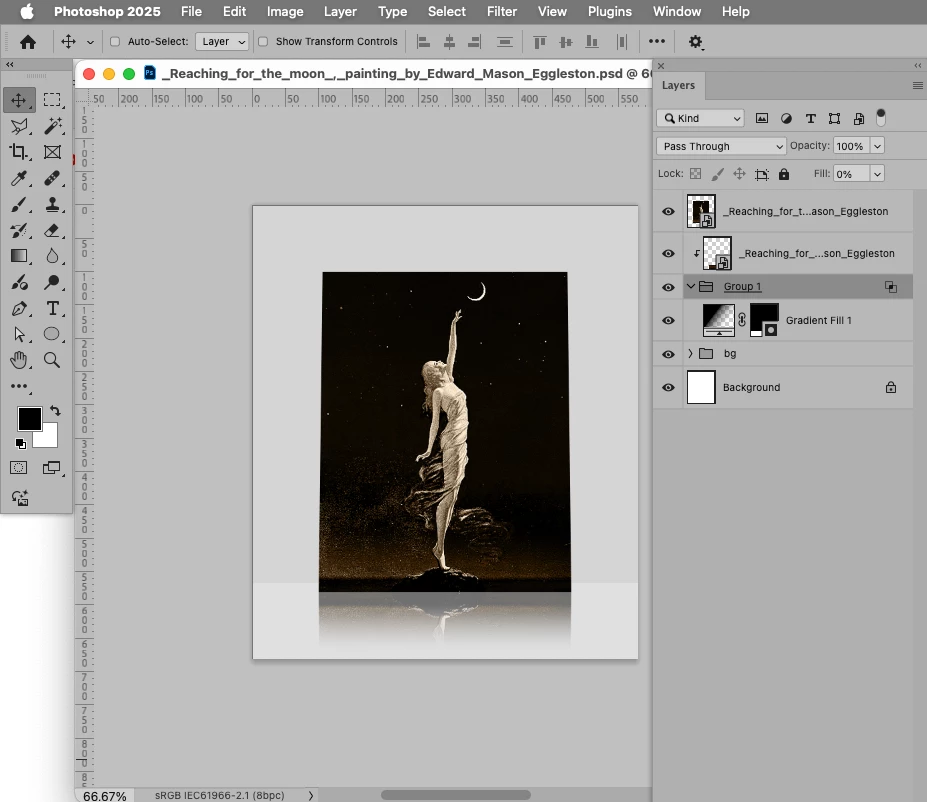The image size is (927, 802).
Task: Open the Fill slider dropdown arrow
Action: pos(877,174)
